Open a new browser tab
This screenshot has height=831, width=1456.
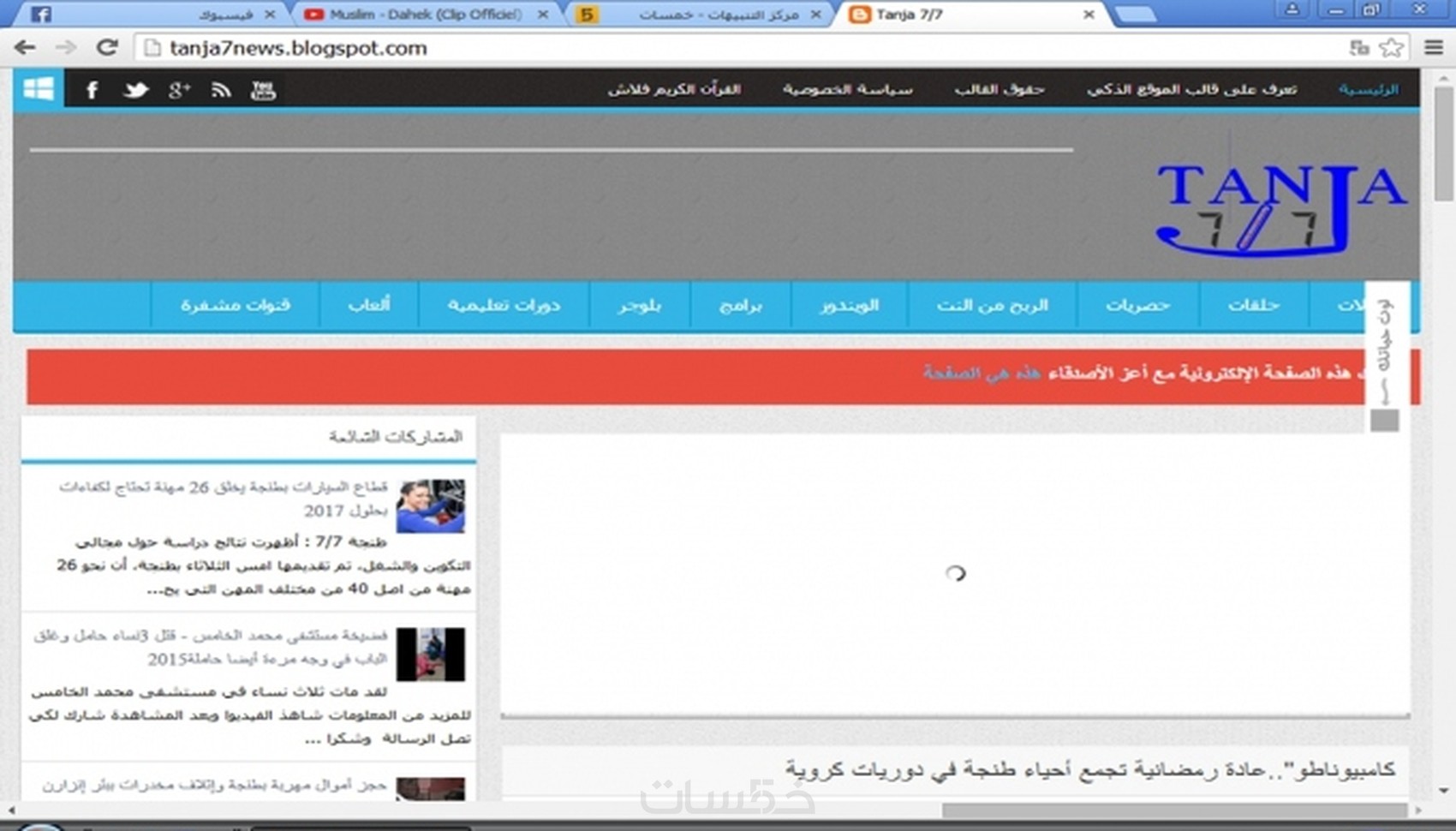click(x=1135, y=15)
